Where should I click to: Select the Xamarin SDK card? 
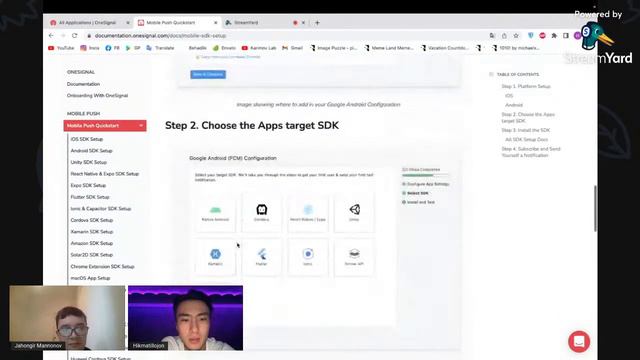point(215,257)
